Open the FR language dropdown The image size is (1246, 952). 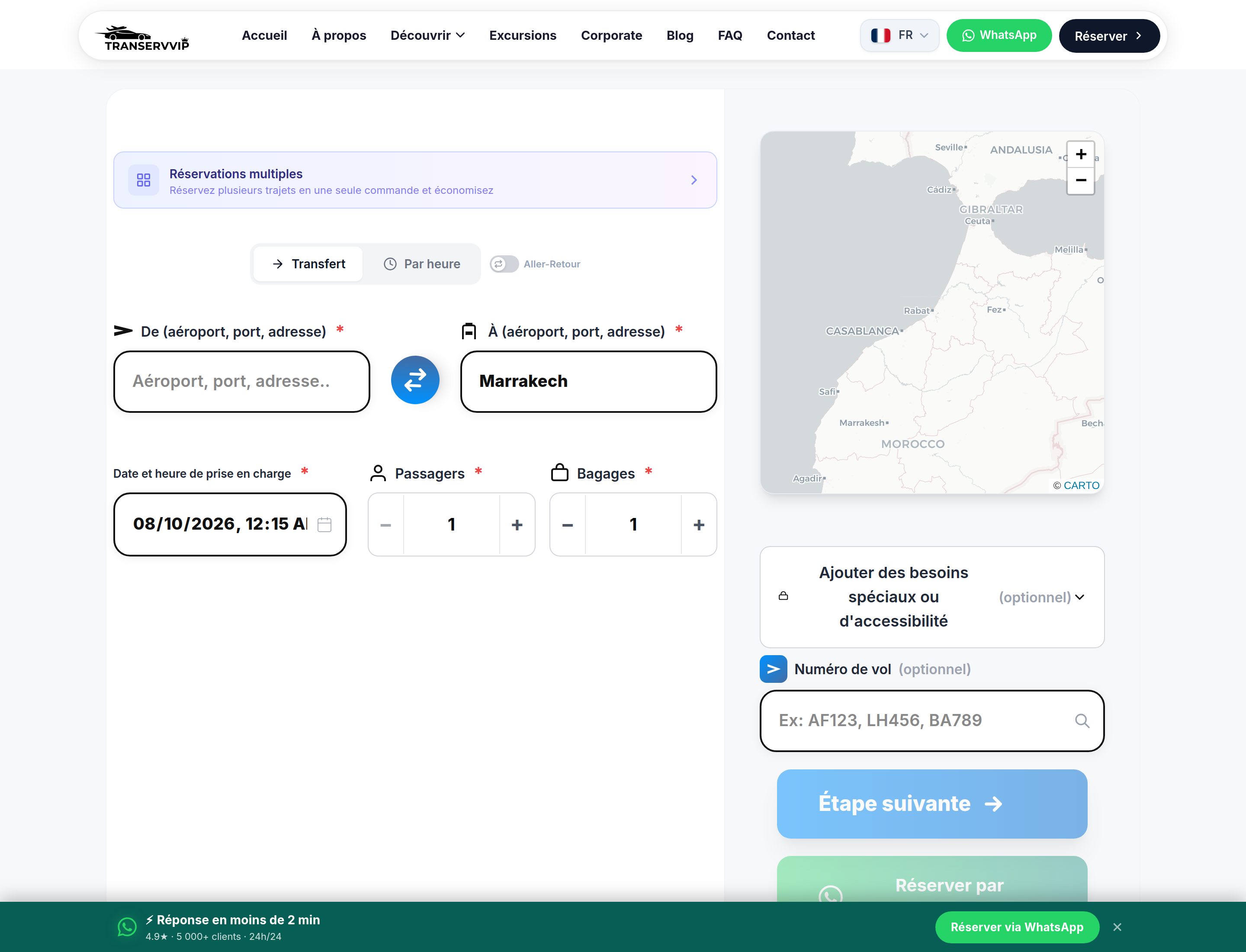pyautogui.click(x=899, y=35)
